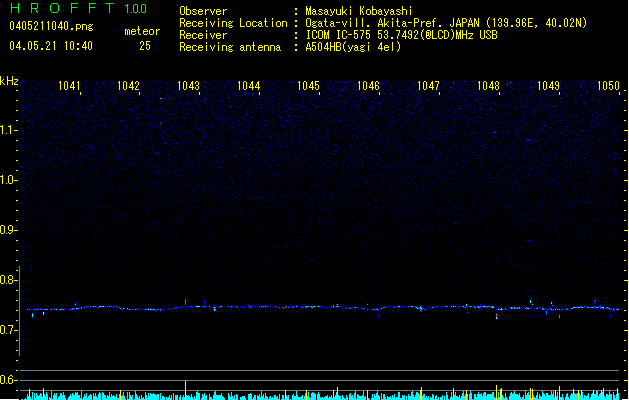Click the Ogata-vill. Akita-Pref. JAPAN location text

click(446, 23)
